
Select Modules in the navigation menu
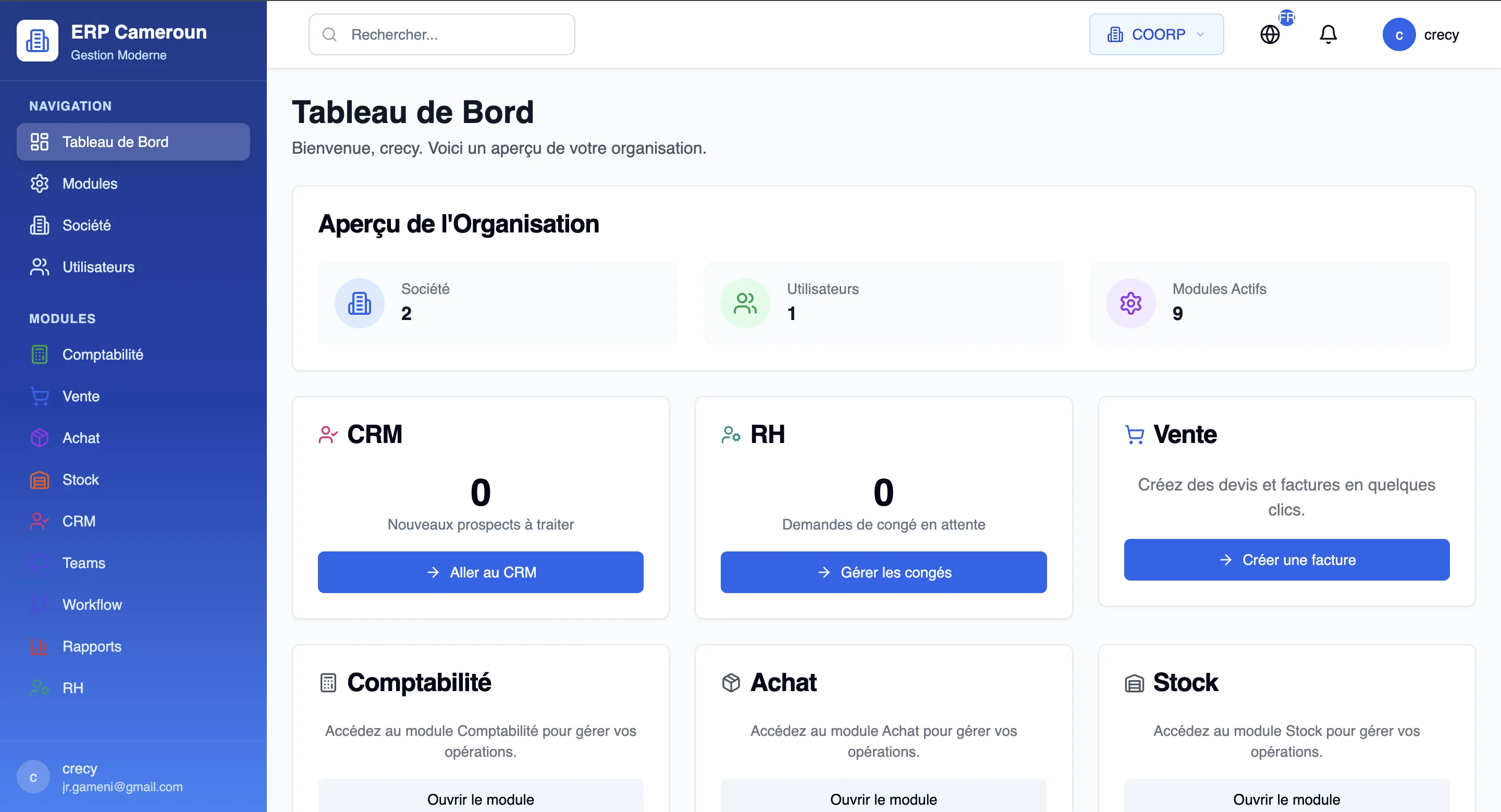click(x=89, y=183)
